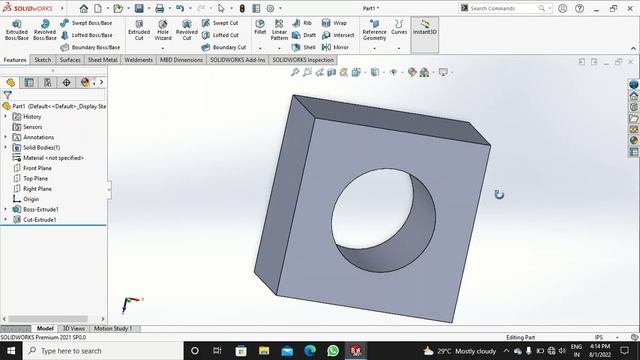Image resolution: width=640 pixels, height=360 pixels.
Task: Open FeatureManager design tree tab
Action: pos(11,82)
